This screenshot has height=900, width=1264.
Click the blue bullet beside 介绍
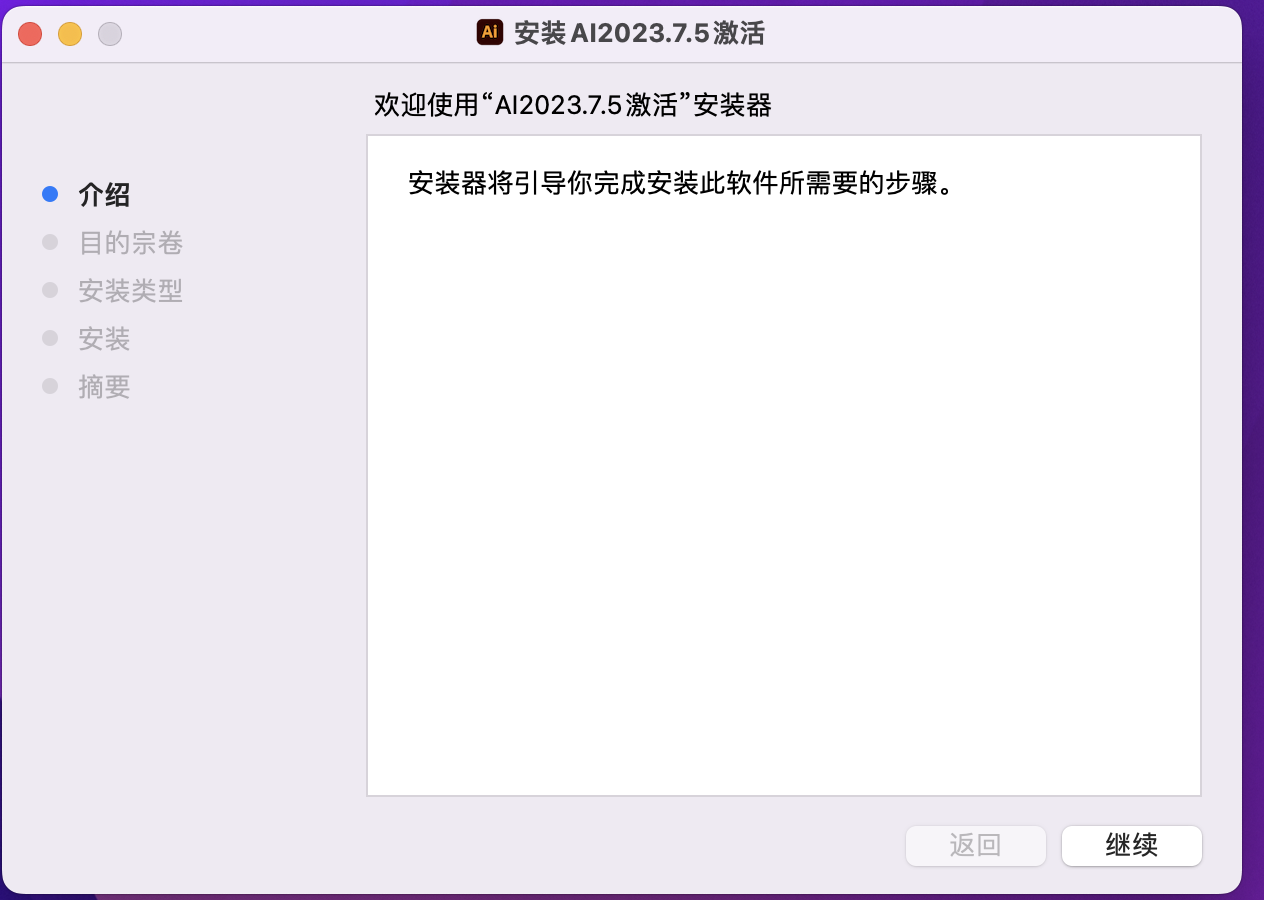[50, 195]
